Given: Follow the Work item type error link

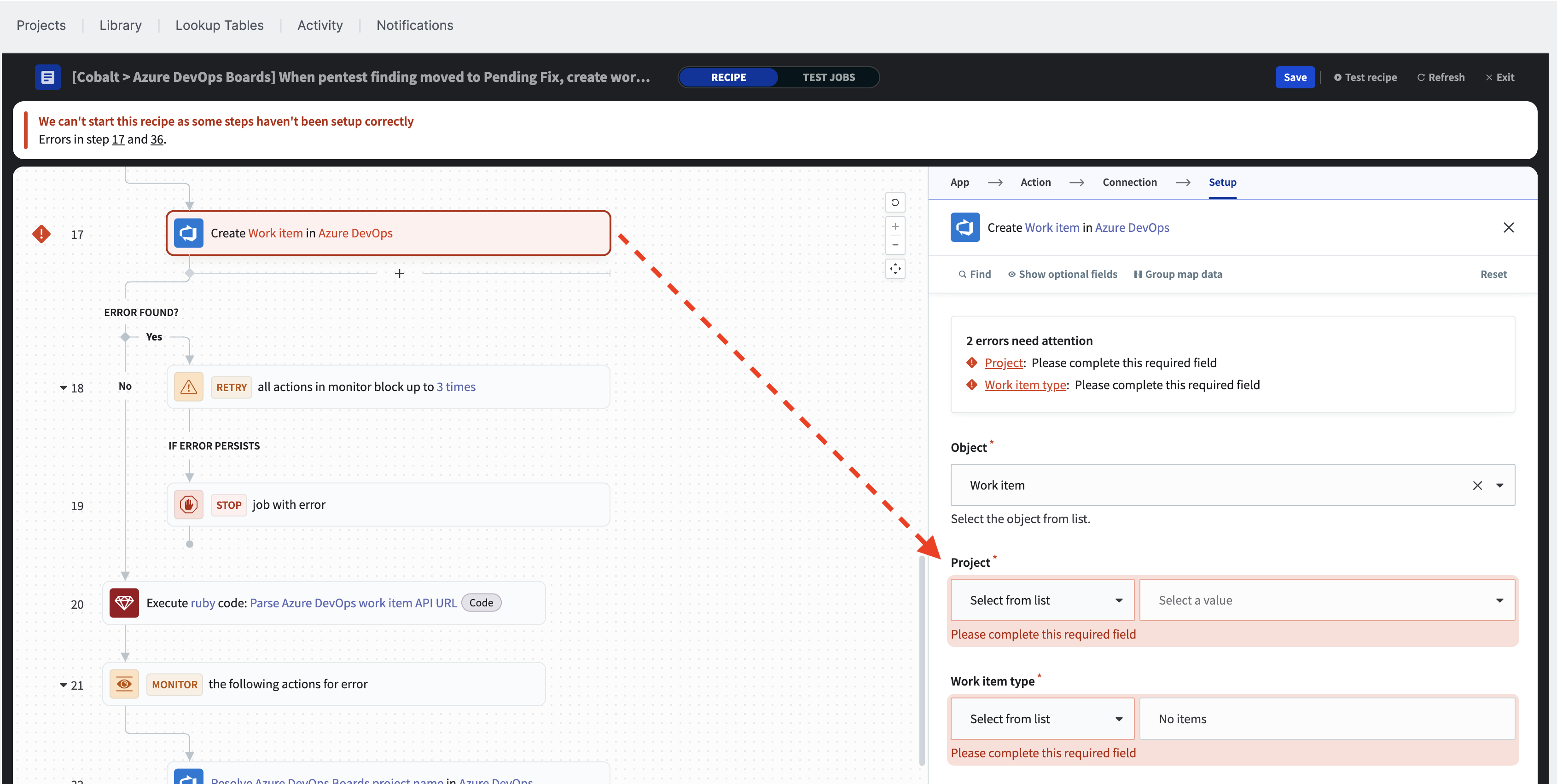Looking at the screenshot, I should [1025, 386].
